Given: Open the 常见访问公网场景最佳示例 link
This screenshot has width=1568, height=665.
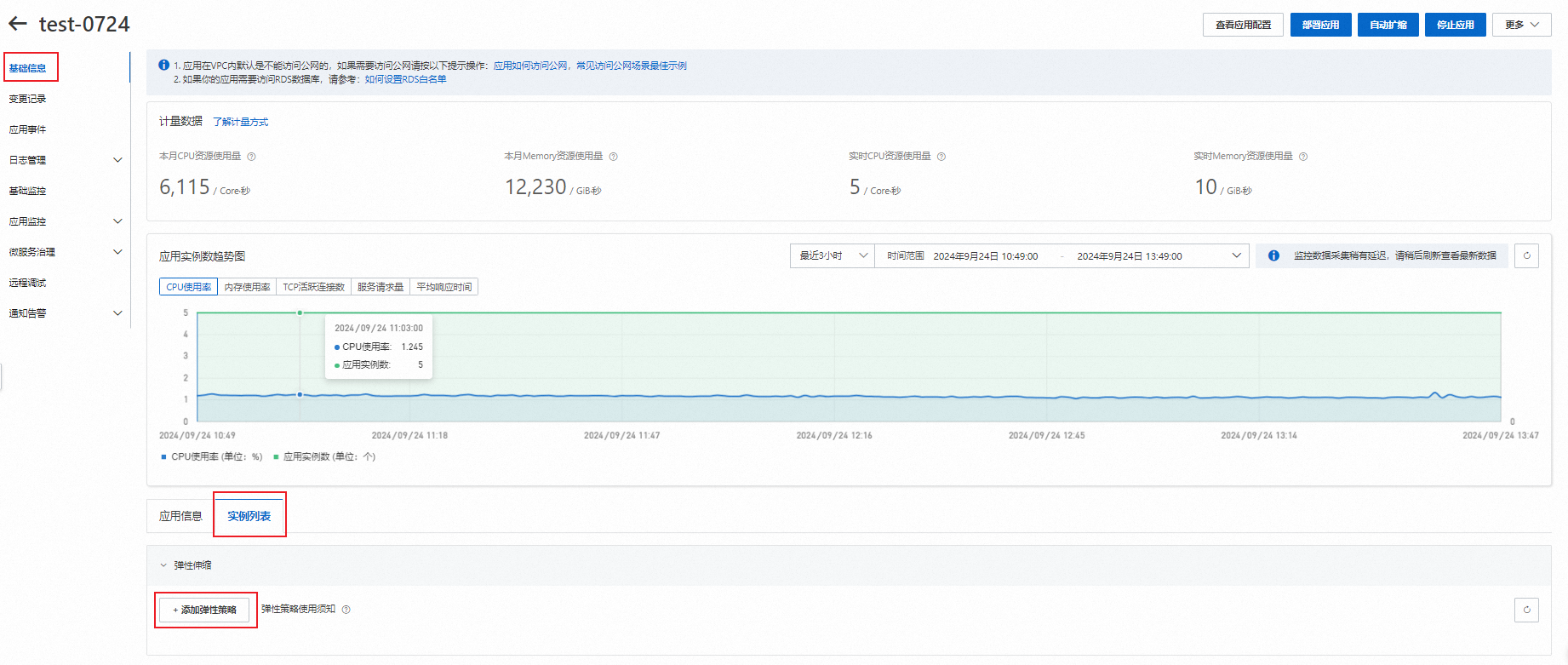Looking at the screenshot, I should [x=632, y=66].
